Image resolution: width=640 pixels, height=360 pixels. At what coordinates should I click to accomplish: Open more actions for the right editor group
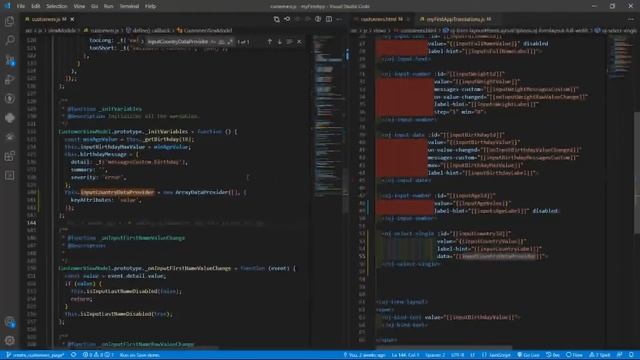coord(631,19)
